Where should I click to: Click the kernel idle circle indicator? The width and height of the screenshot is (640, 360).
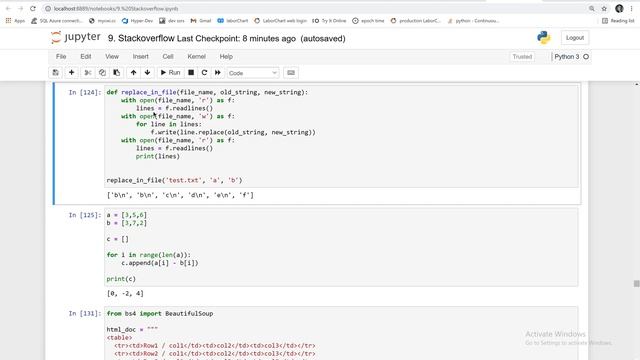586,57
